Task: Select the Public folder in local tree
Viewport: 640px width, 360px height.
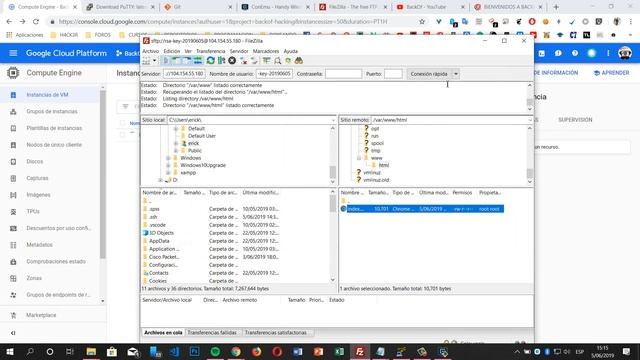Action: (x=195, y=151)
